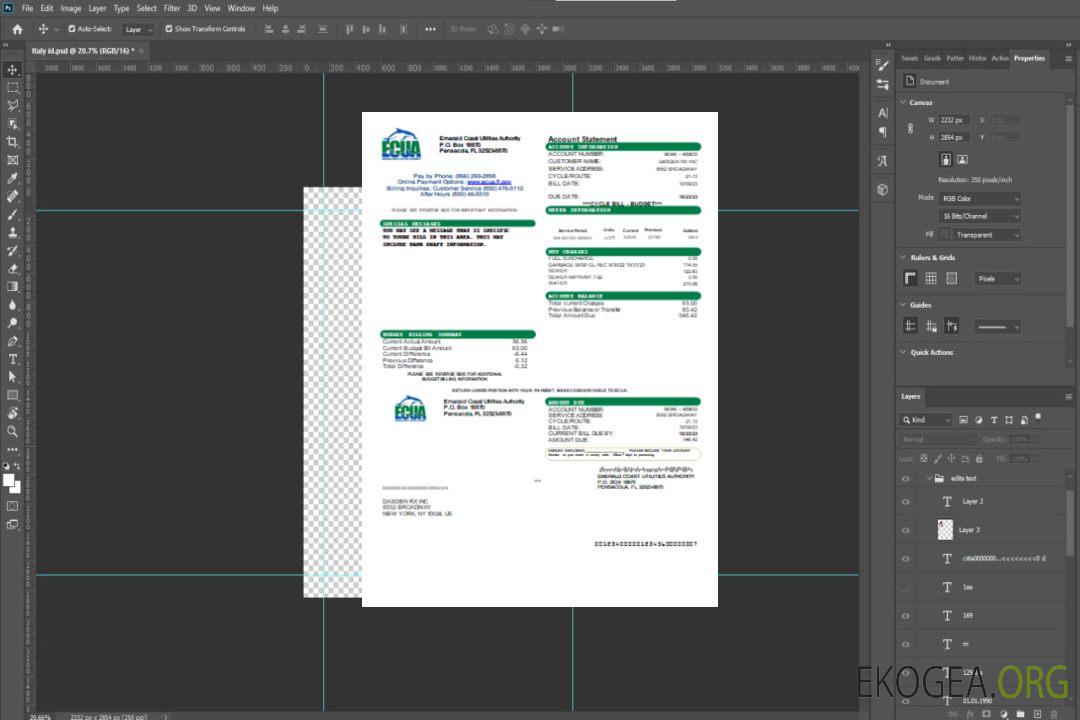The height and width of the screenshot is (720, 1080).
Task: Activate the Rectangular Marquee tool
Action: [13, 87]
